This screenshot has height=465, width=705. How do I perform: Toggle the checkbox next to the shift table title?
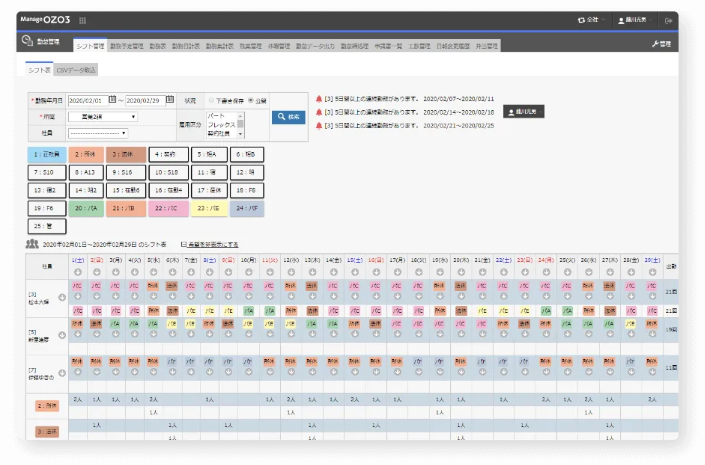point(184,244)
